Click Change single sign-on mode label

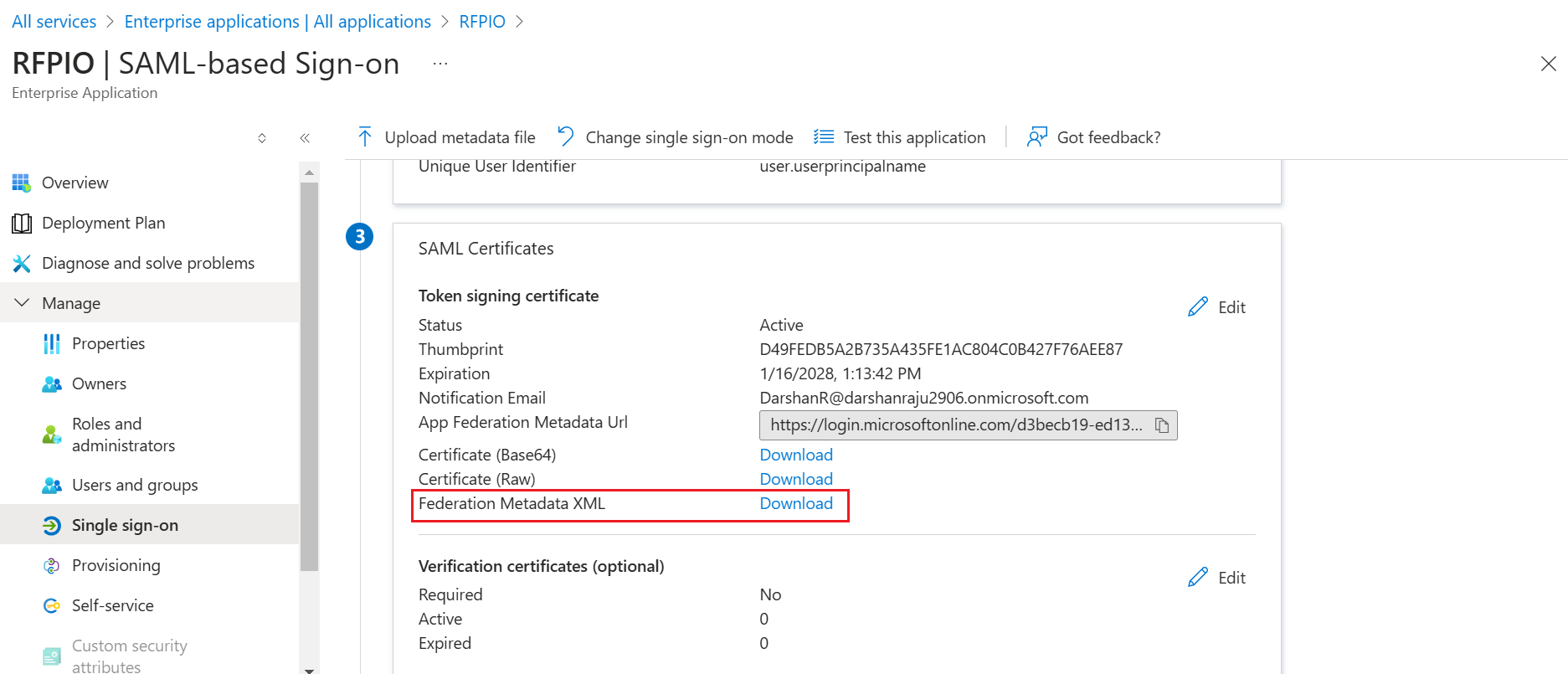coord(689,137)
